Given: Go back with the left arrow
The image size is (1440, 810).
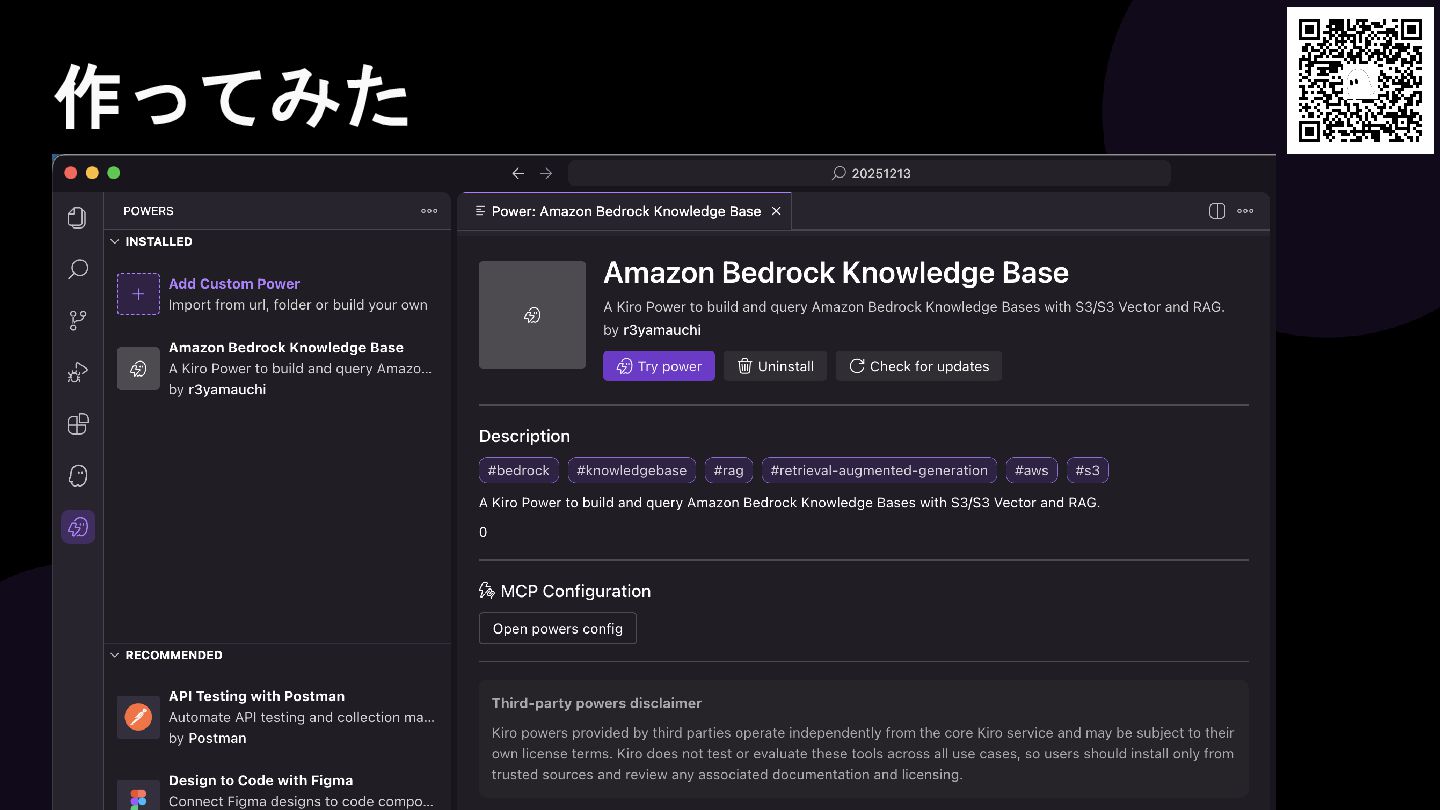Looking at the screenshot, I should coord(518,173).
